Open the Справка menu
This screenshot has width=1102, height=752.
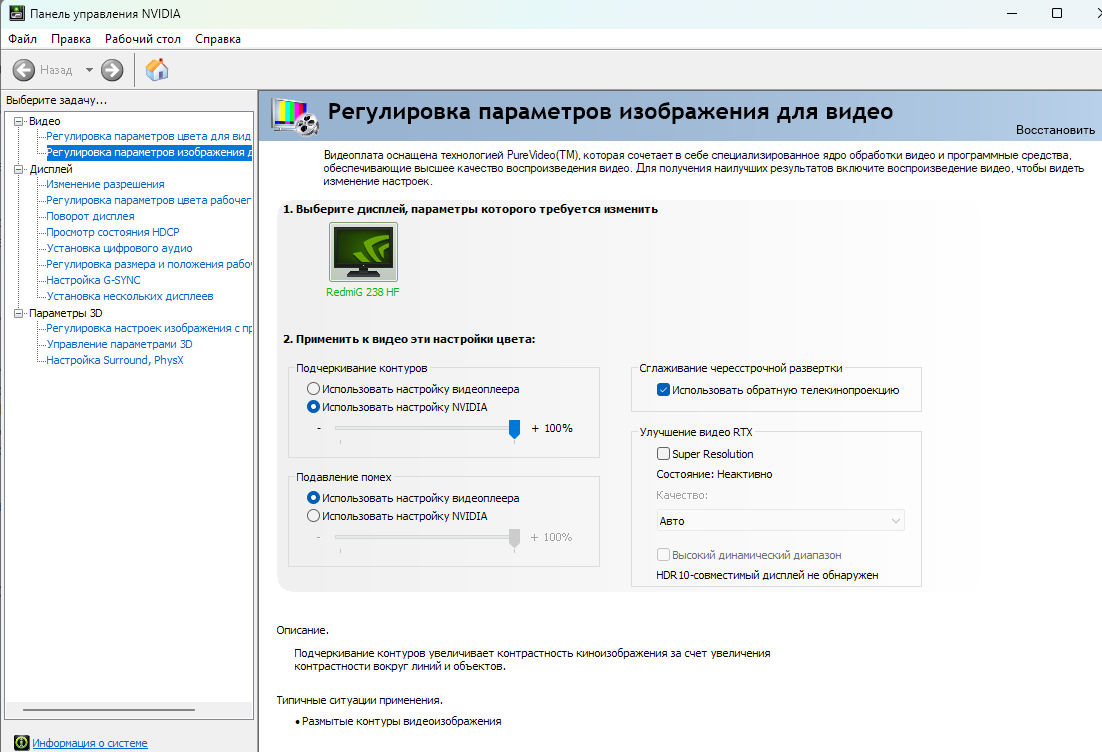click(218, 39)
